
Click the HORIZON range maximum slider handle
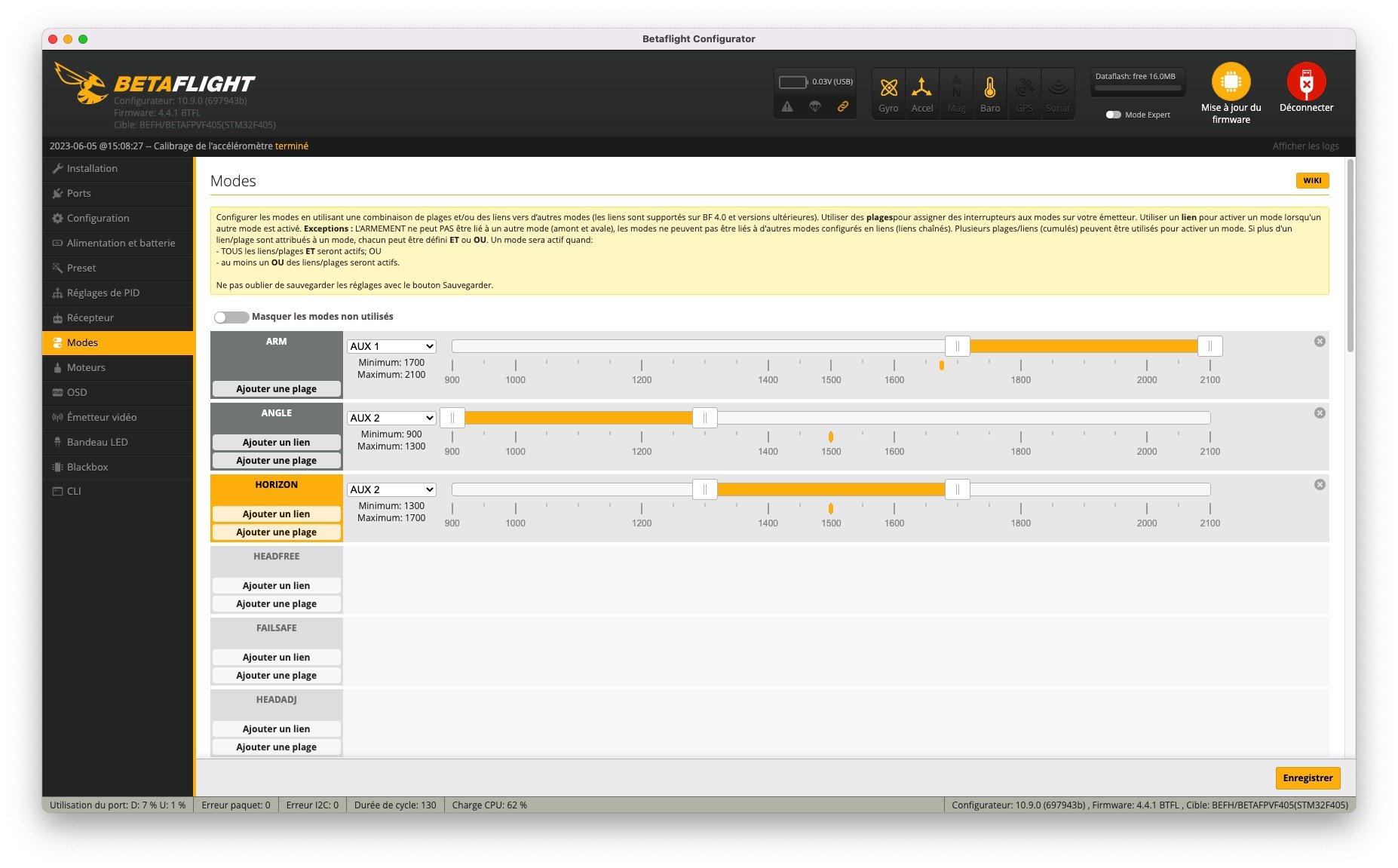click(x=957, y=489)
